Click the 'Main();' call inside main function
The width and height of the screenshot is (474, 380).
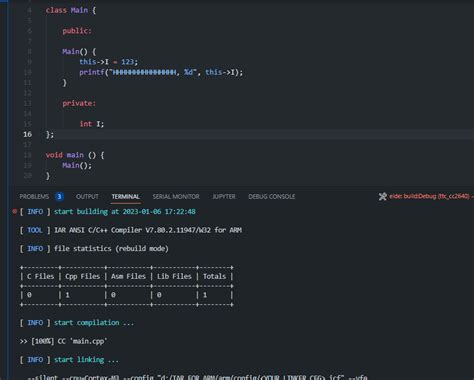click(77, 165)
